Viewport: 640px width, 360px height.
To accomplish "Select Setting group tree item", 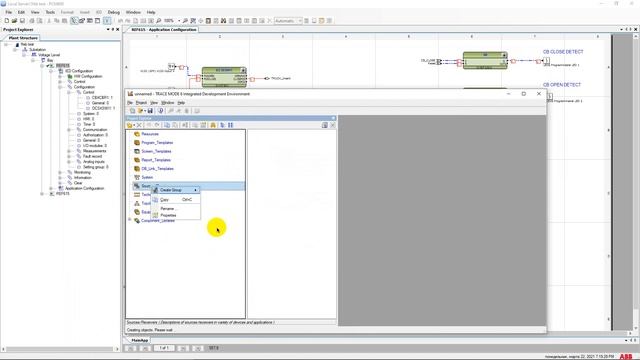I will (x=96, y=167).
